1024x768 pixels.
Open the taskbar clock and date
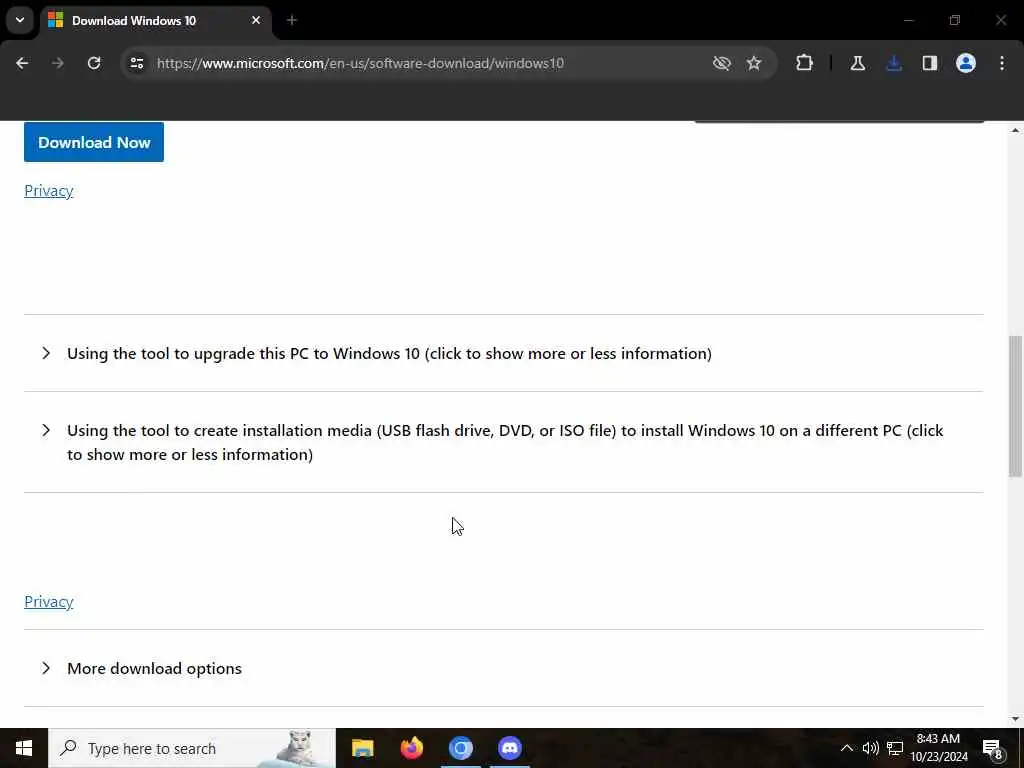click(938, 748)
